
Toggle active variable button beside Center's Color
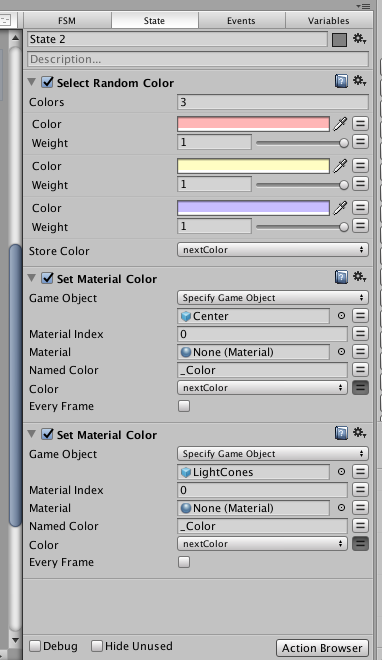[360, 388]
